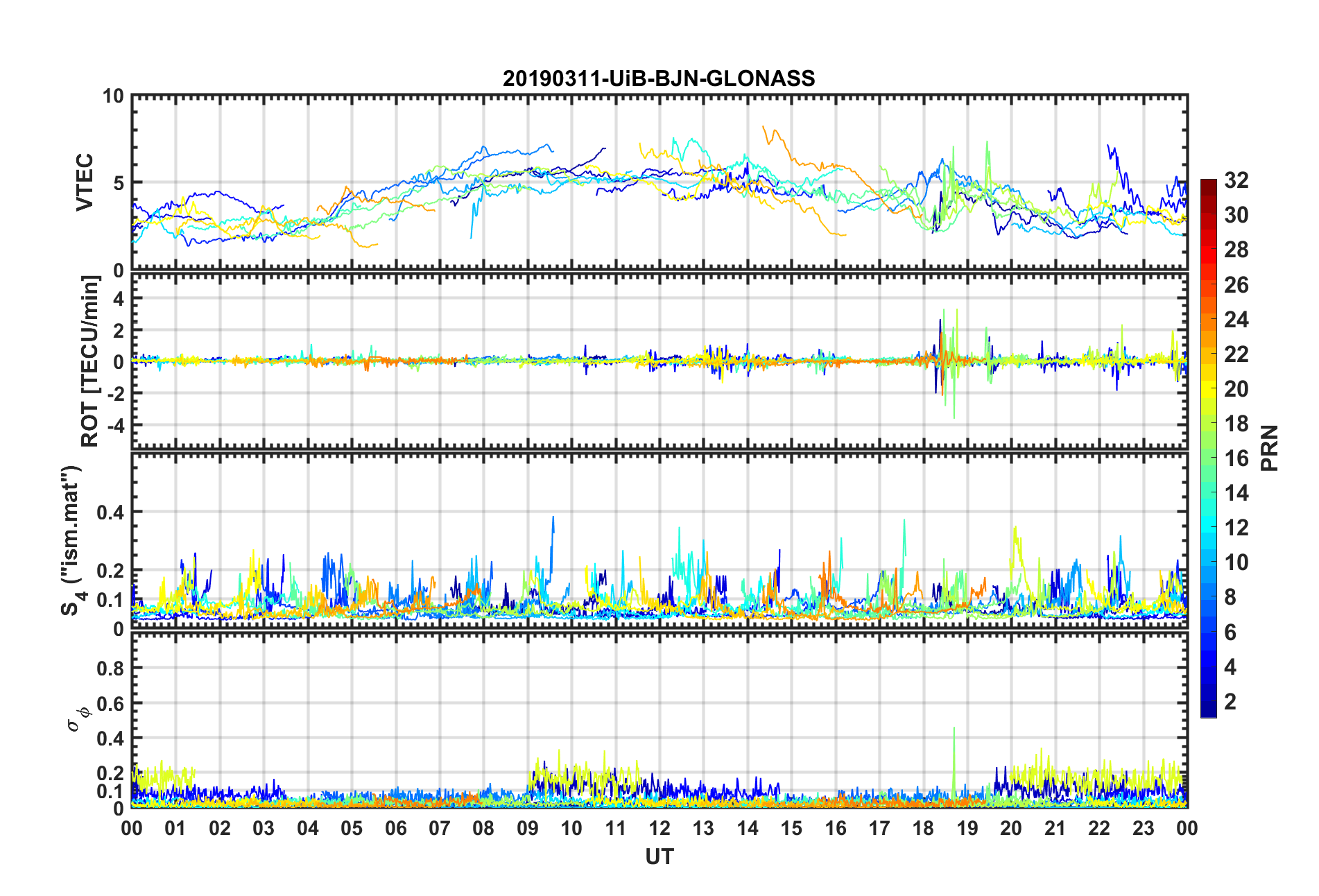Viewport: 1319px width, 896px height.
Task: Click the plot title 20190311-UiB-BJN-GLONASS
Action: point(659,78)
